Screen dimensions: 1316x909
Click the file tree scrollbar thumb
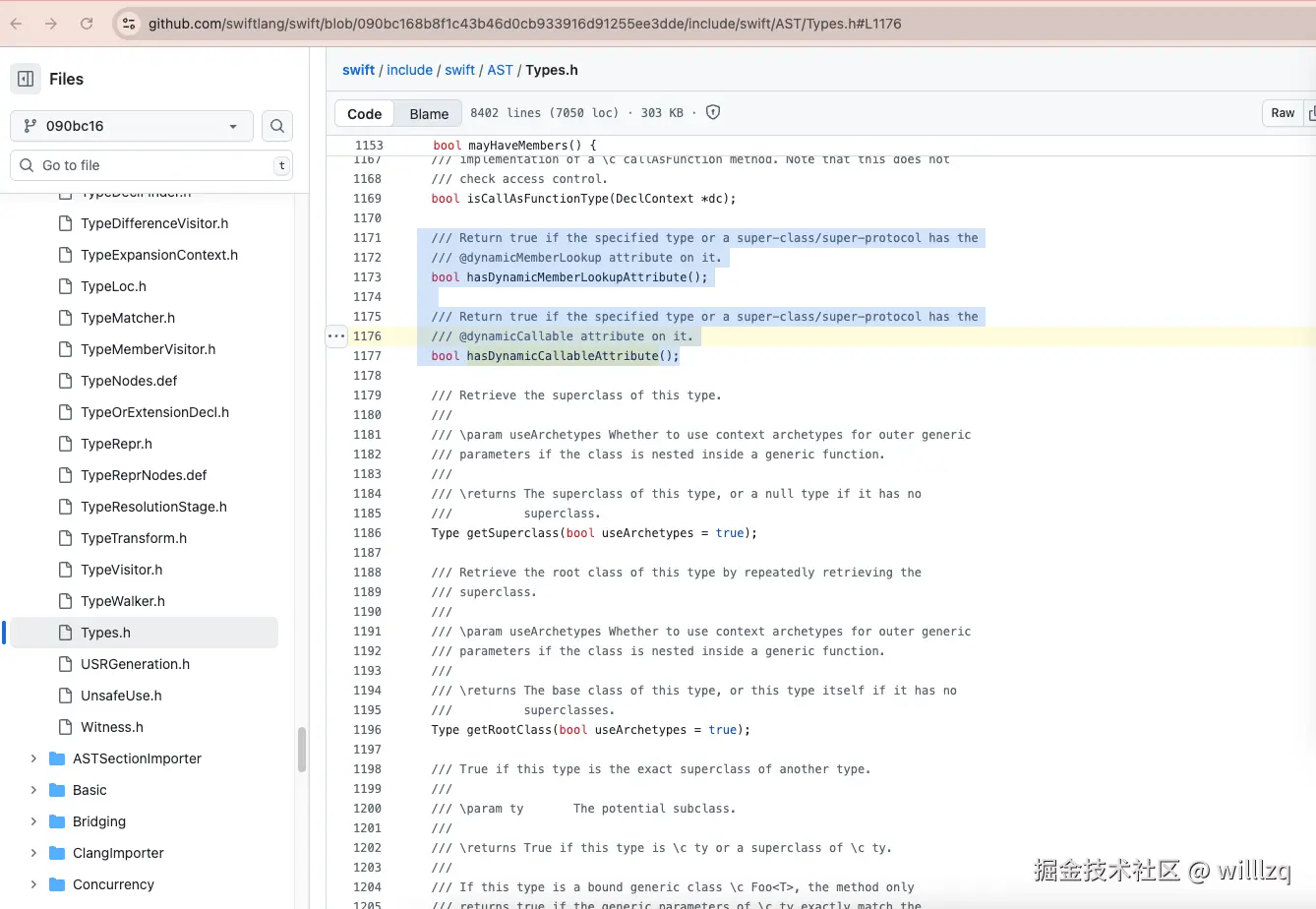coord(302,750)
